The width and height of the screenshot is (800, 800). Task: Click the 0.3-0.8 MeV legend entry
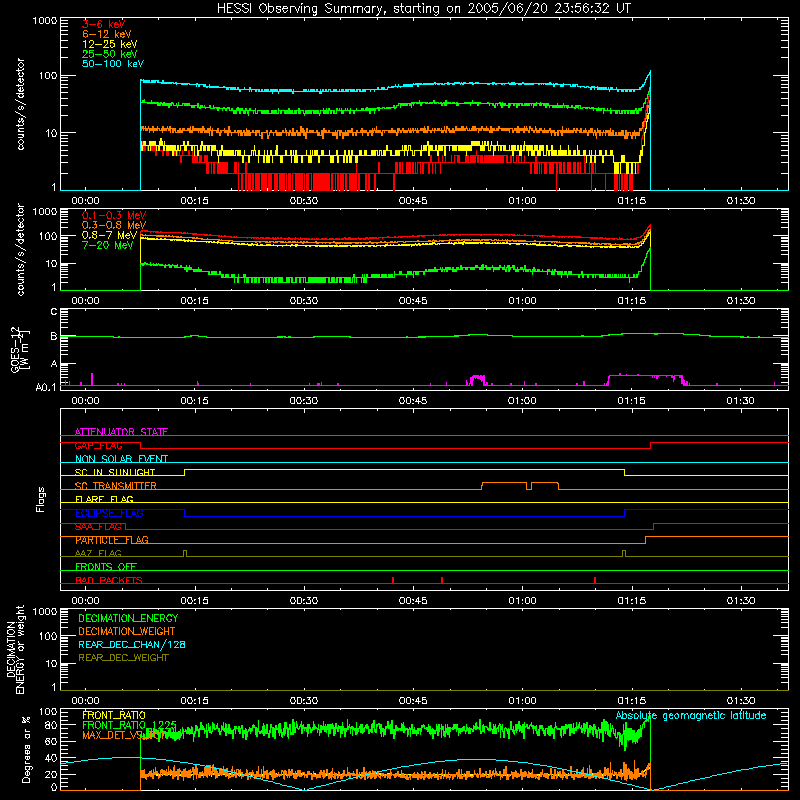tap(114, 225)
